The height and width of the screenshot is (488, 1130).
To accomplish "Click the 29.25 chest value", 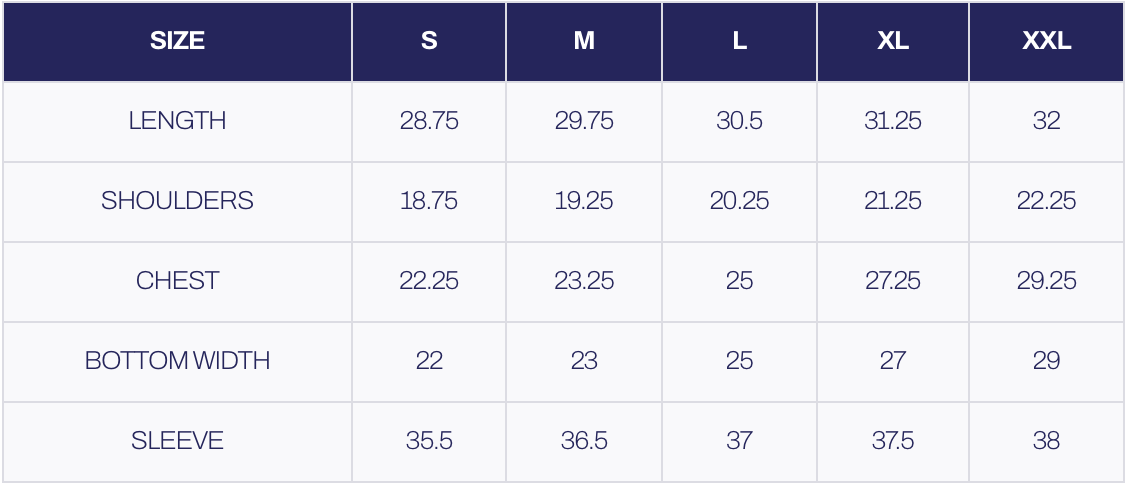I will [1046, 281].
